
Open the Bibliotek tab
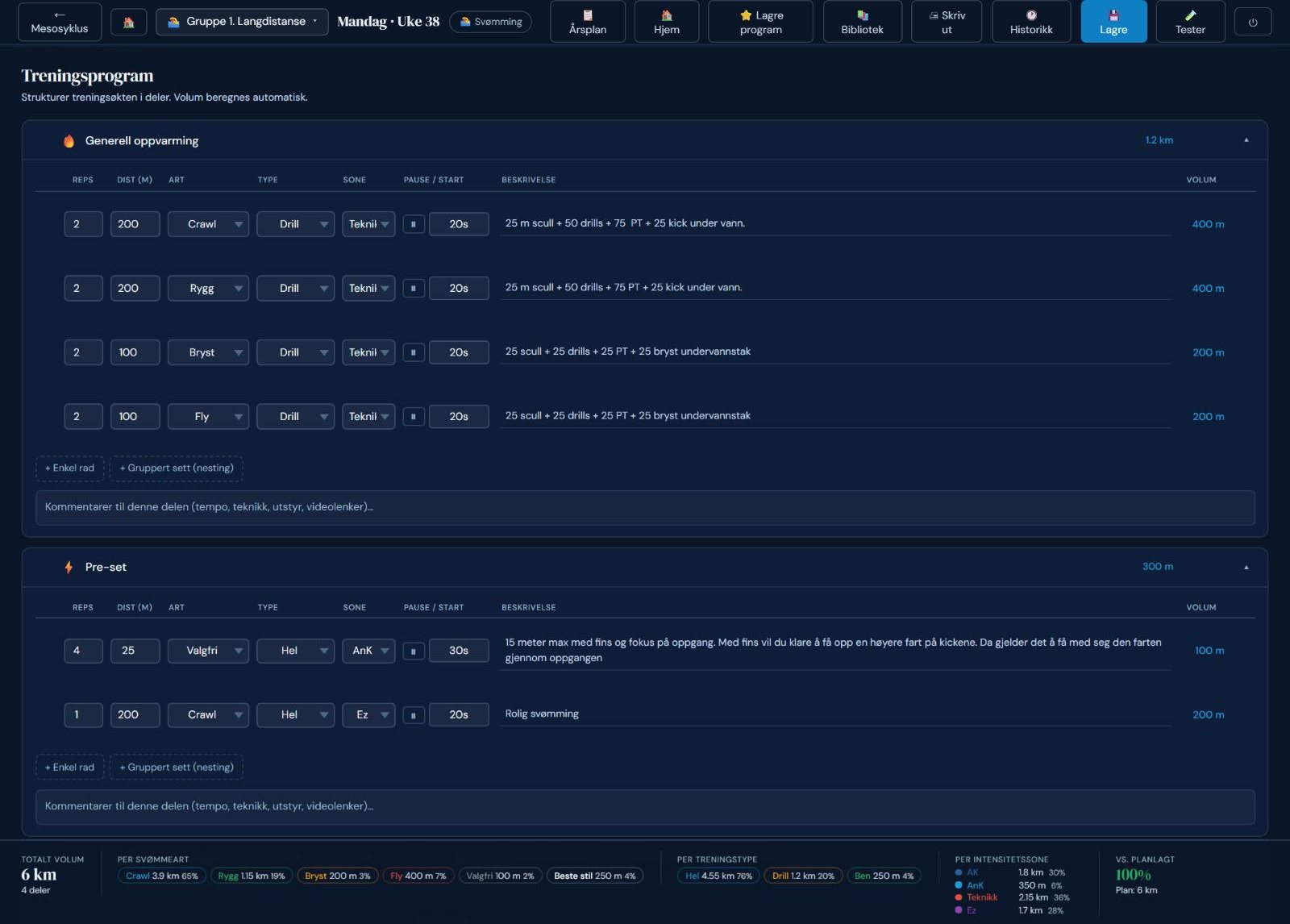click(x=862, y=22)
